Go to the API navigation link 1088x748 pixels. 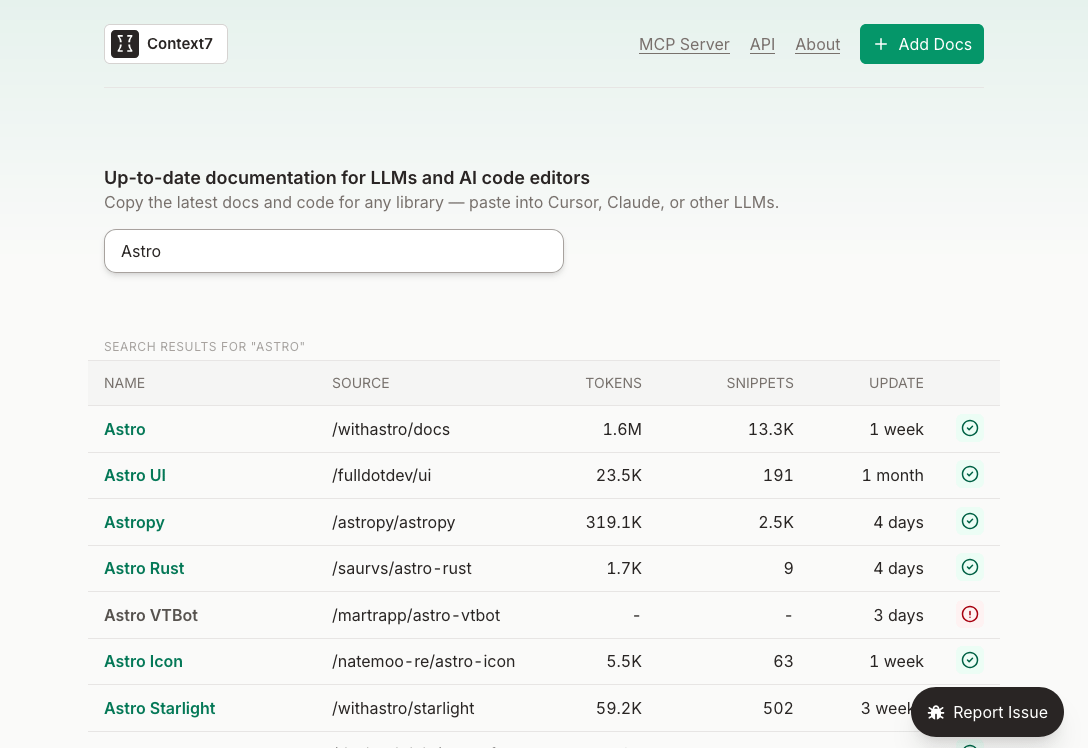pos(762,44)
